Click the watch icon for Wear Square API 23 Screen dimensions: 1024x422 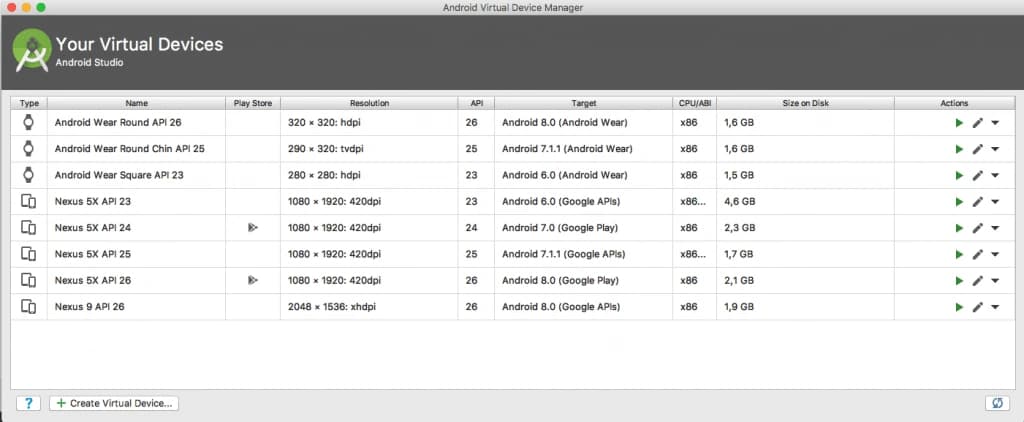(28, 174)
